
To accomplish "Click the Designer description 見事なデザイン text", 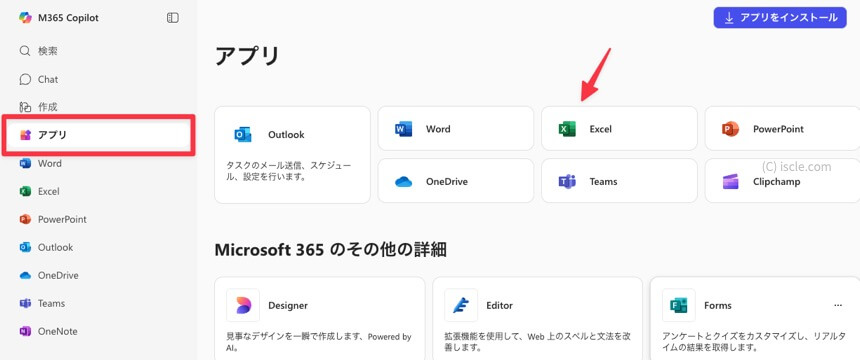I will [319, 342].
